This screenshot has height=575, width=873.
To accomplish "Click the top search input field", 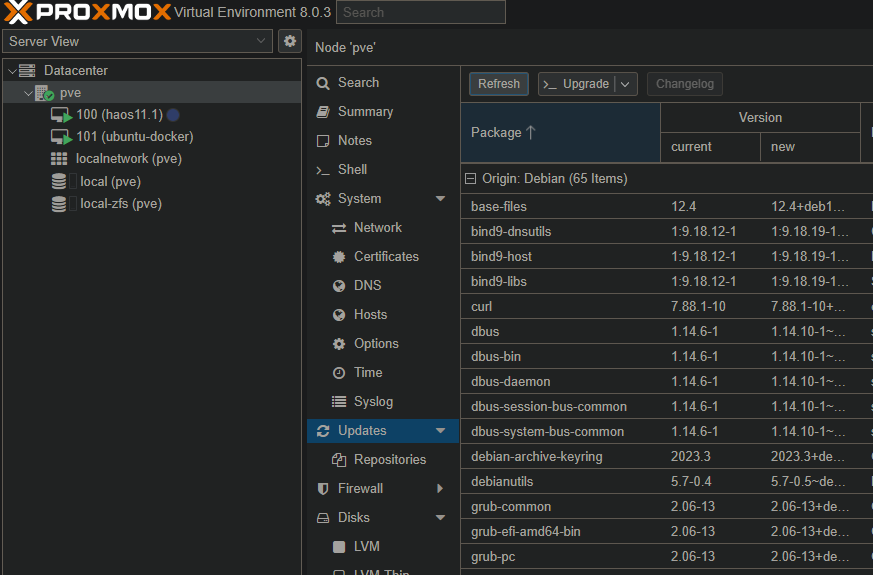I will click(420, 12).
